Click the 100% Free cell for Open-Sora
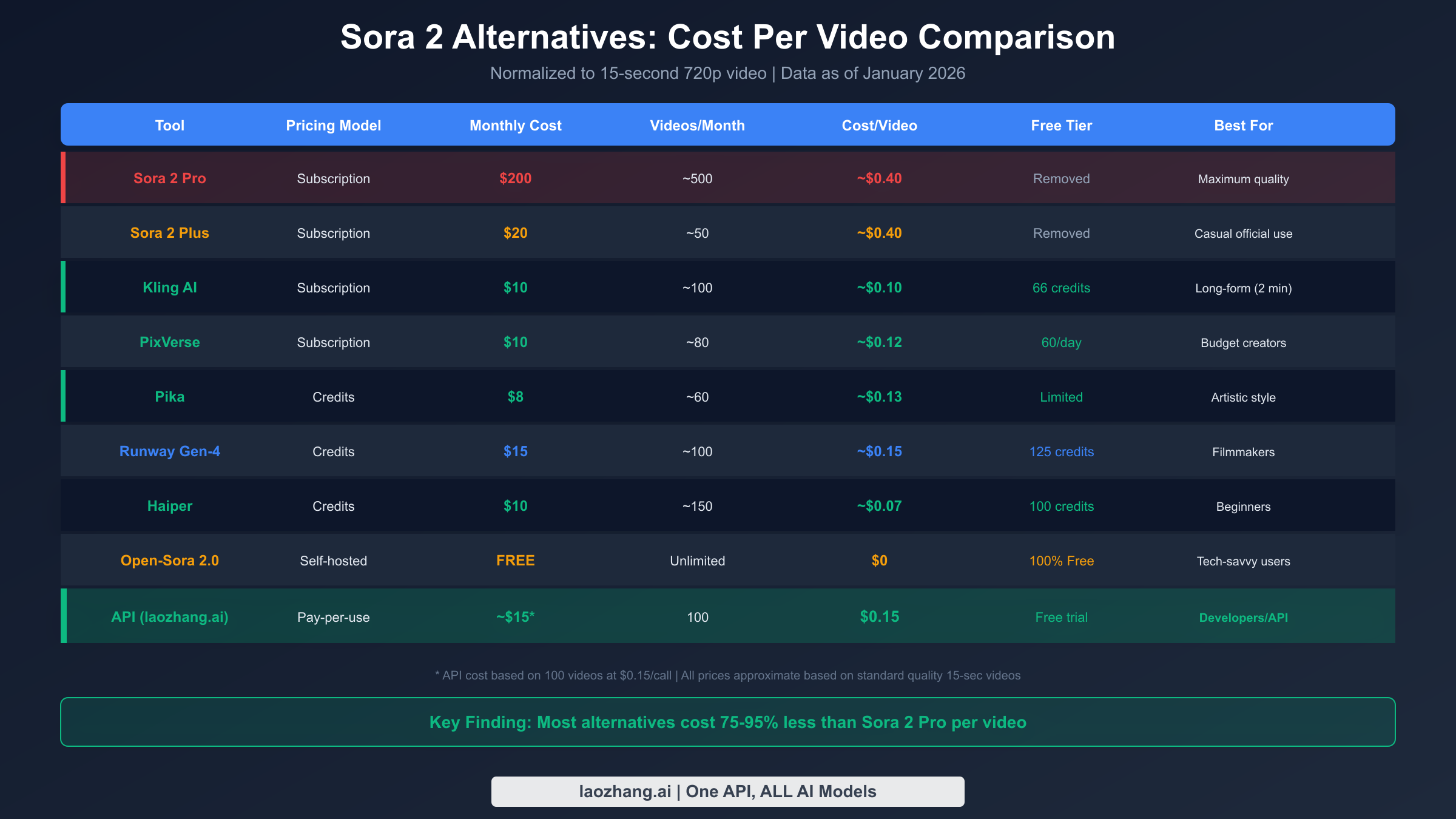 [x=1061, y=561]
